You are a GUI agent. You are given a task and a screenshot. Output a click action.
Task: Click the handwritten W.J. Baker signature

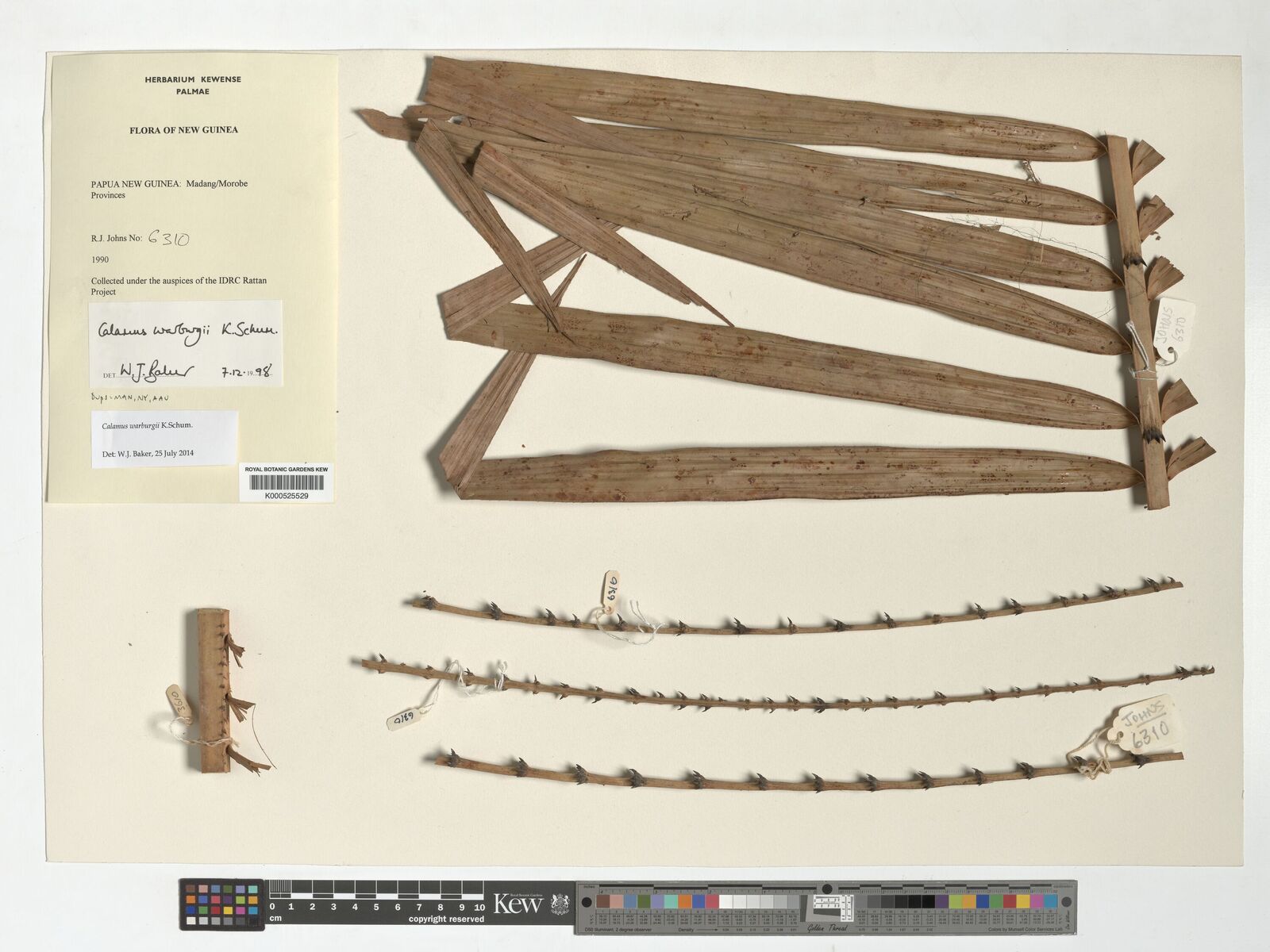(x=156, y=370)
